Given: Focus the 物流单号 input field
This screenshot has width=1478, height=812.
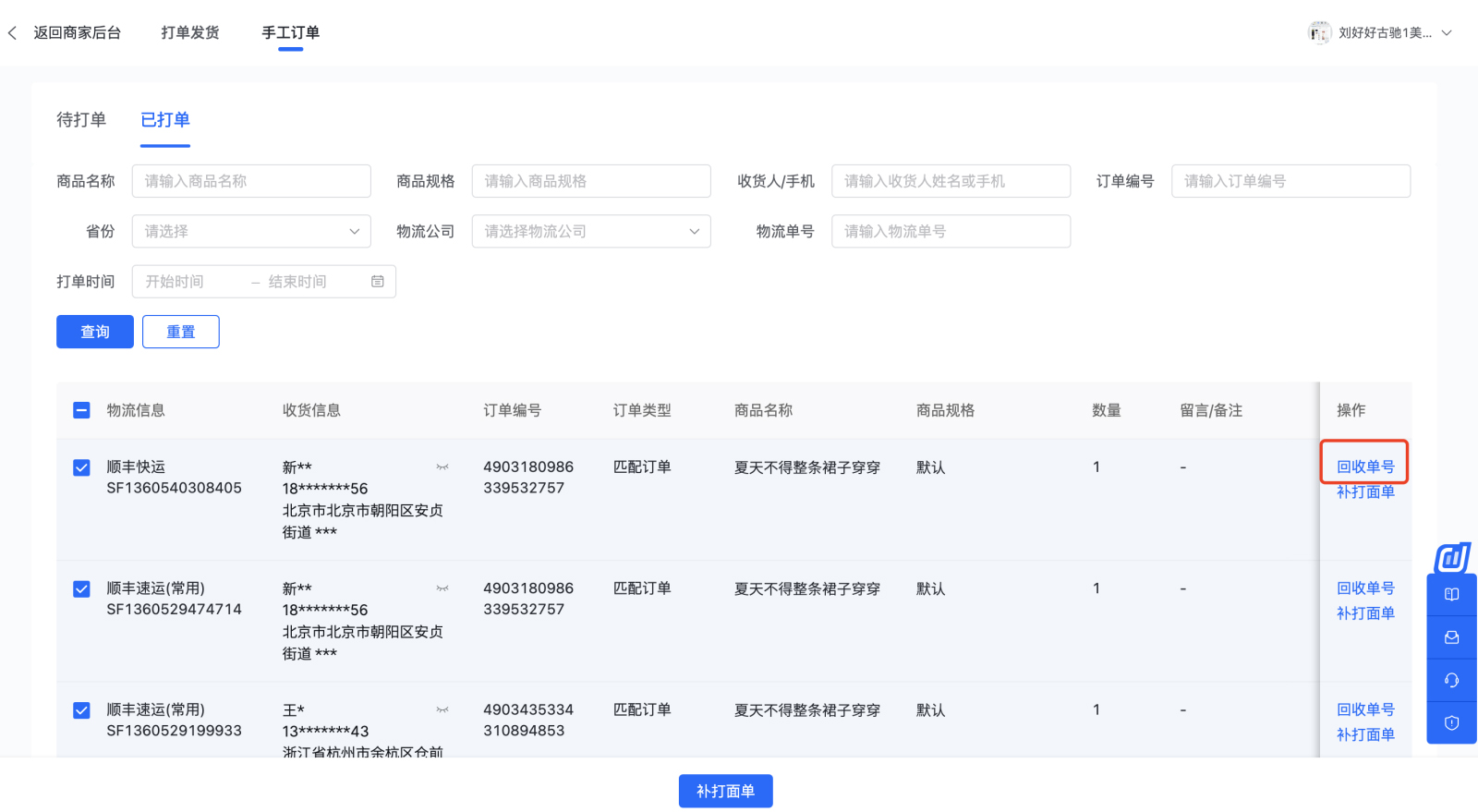Looking at the screenshot, I should coord(951,232).
